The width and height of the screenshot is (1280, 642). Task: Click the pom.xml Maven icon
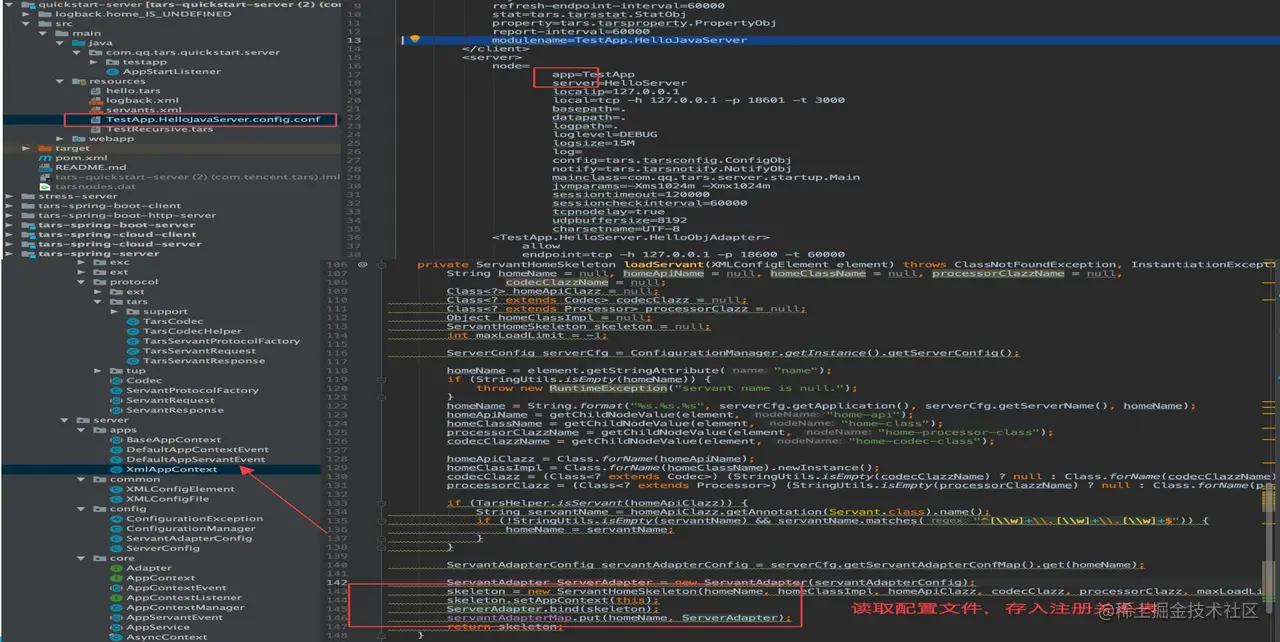45,157
